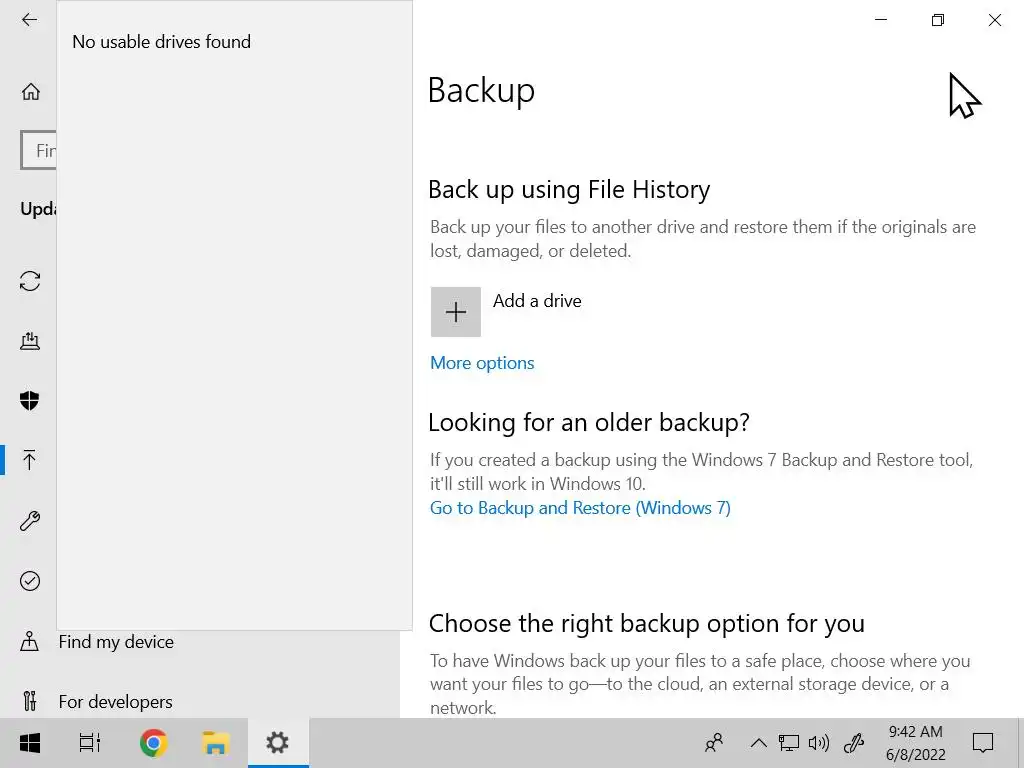Screen dimensions: 1024x768
Task: Open the Action Center notifications icon
Action: click(983, 743)
